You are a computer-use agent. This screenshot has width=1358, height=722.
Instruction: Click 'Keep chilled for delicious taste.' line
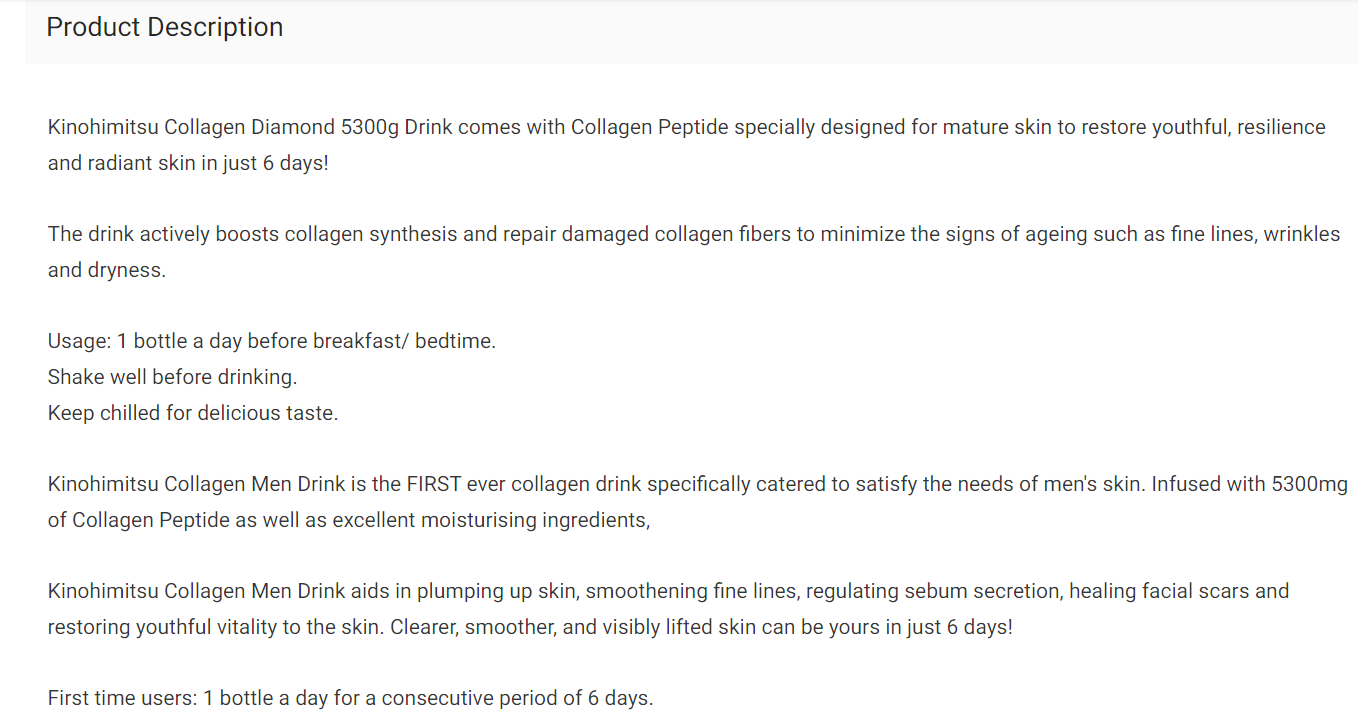[193, 412]
